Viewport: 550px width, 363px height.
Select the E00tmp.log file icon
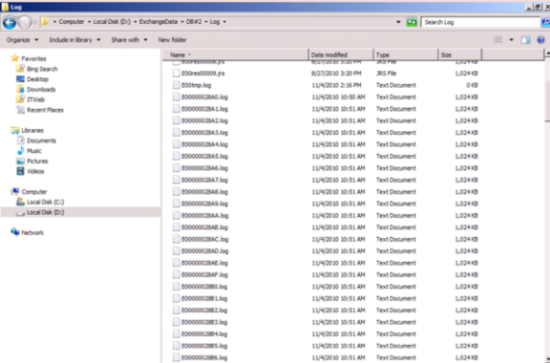tap(176, 85)
